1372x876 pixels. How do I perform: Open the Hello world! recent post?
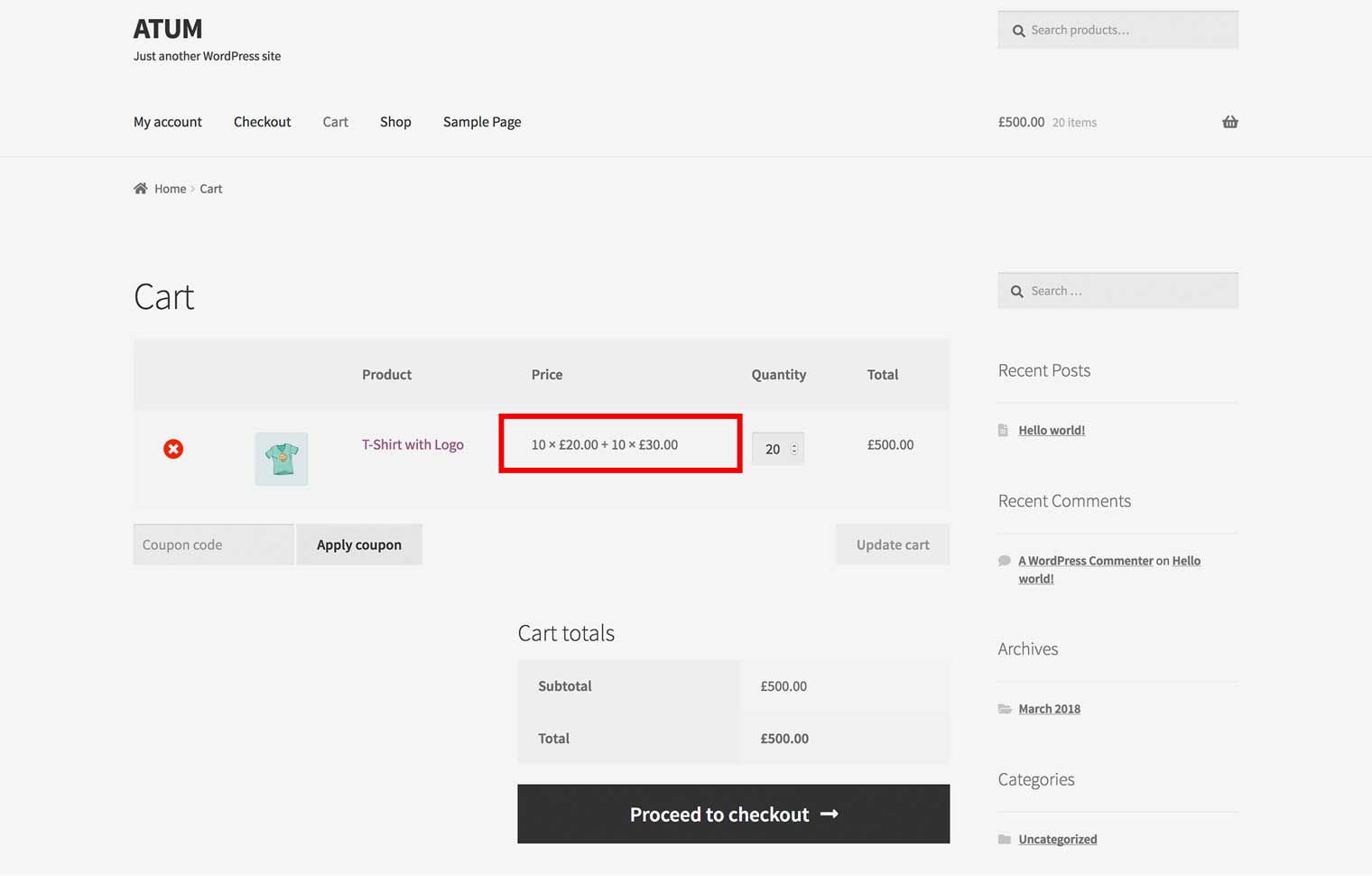[1052, 431]
